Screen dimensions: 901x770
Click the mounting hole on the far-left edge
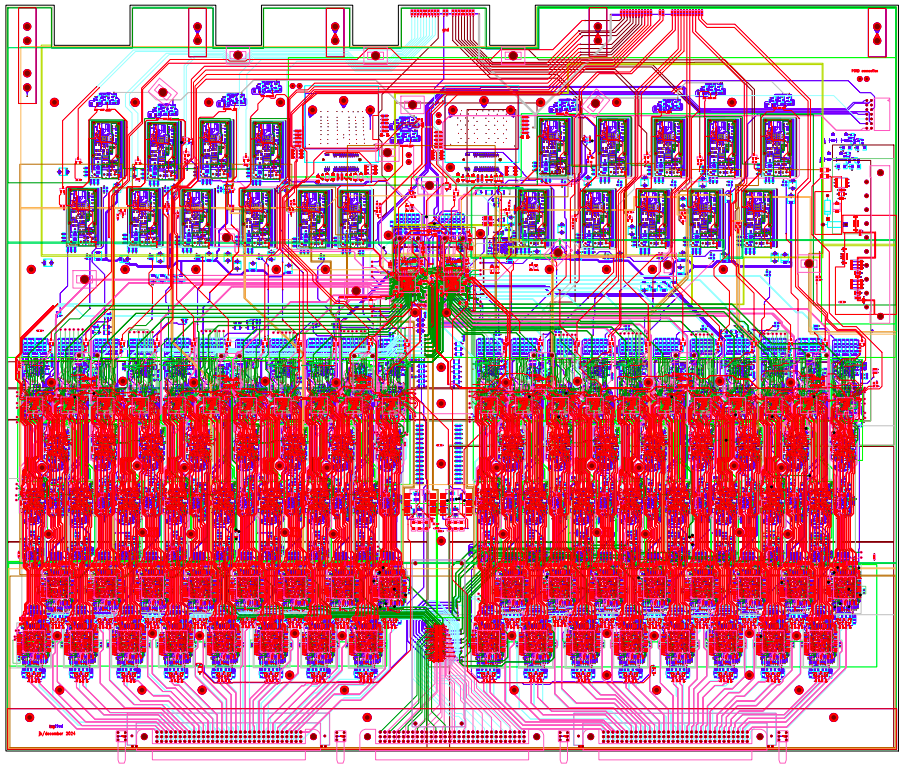30,269
